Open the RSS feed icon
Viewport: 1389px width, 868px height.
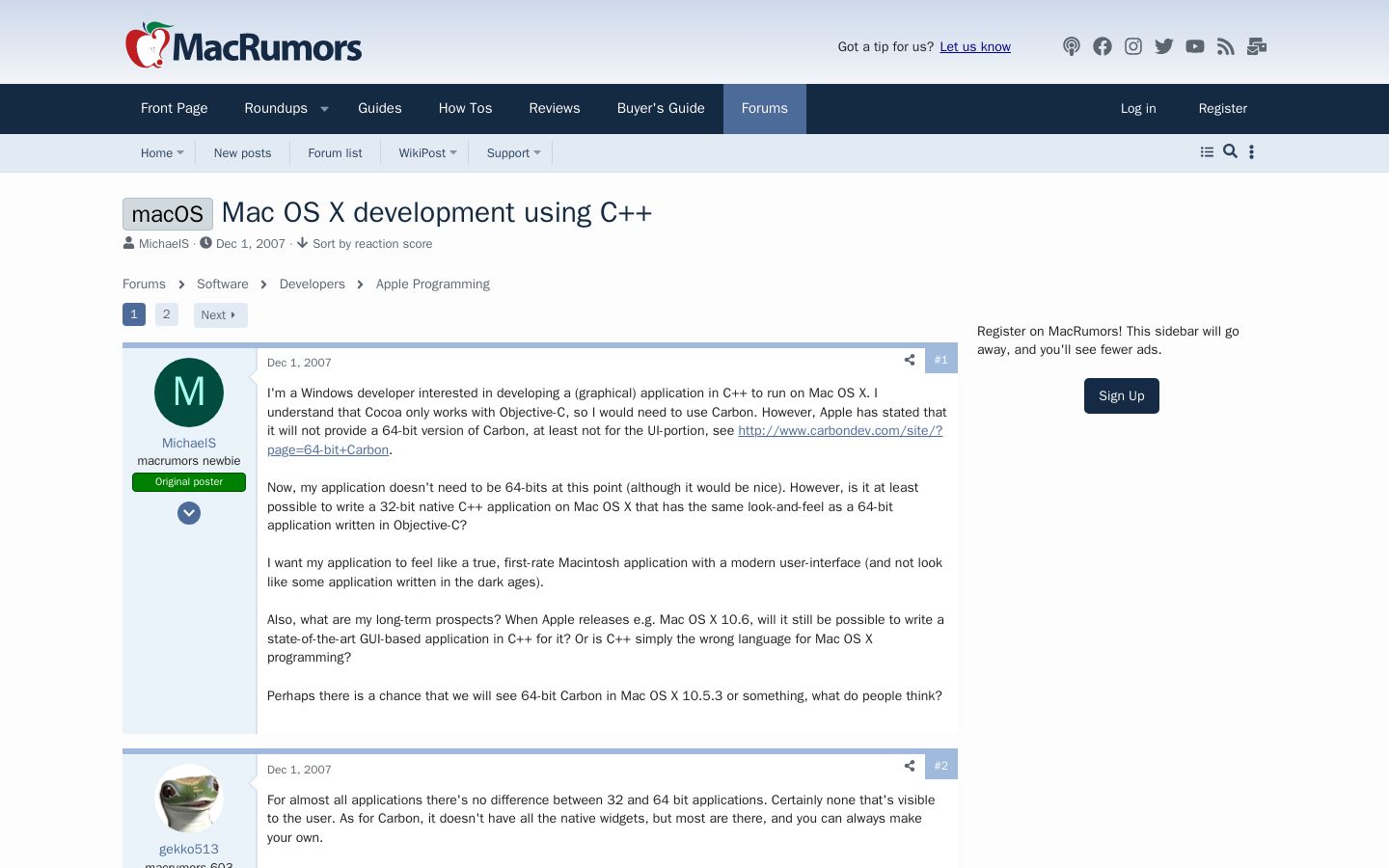click(x=1226, y=46)
